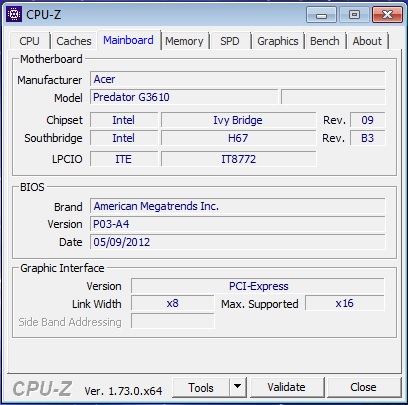Switch to the Graphics tab

point(278,41)
